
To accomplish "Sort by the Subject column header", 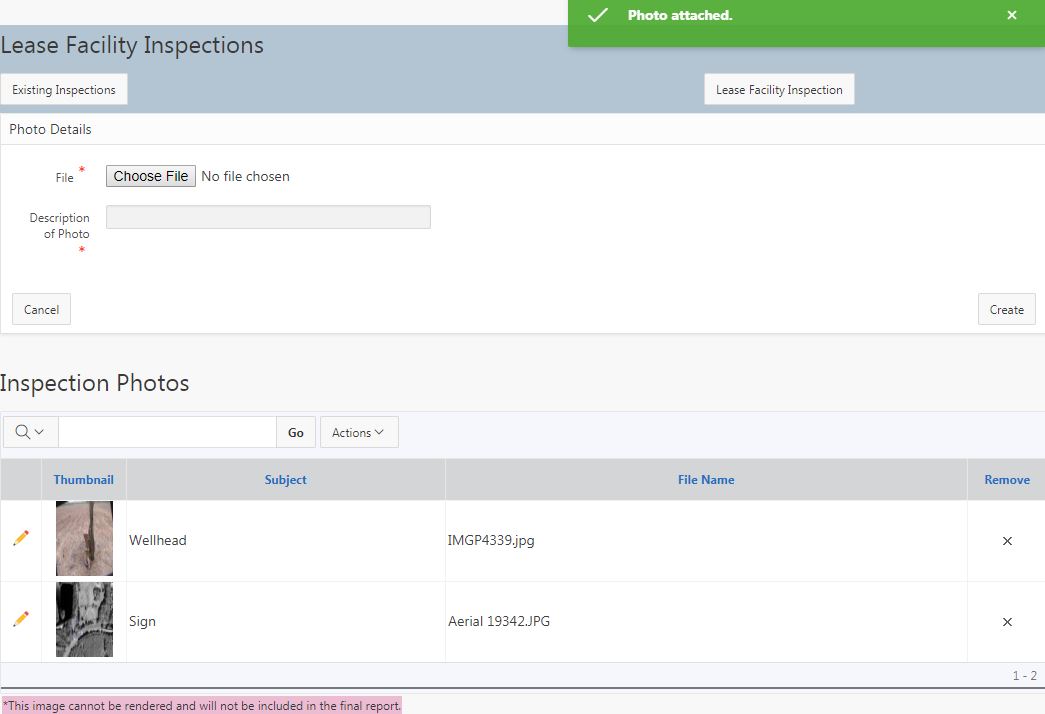I will tap(285, 480).
